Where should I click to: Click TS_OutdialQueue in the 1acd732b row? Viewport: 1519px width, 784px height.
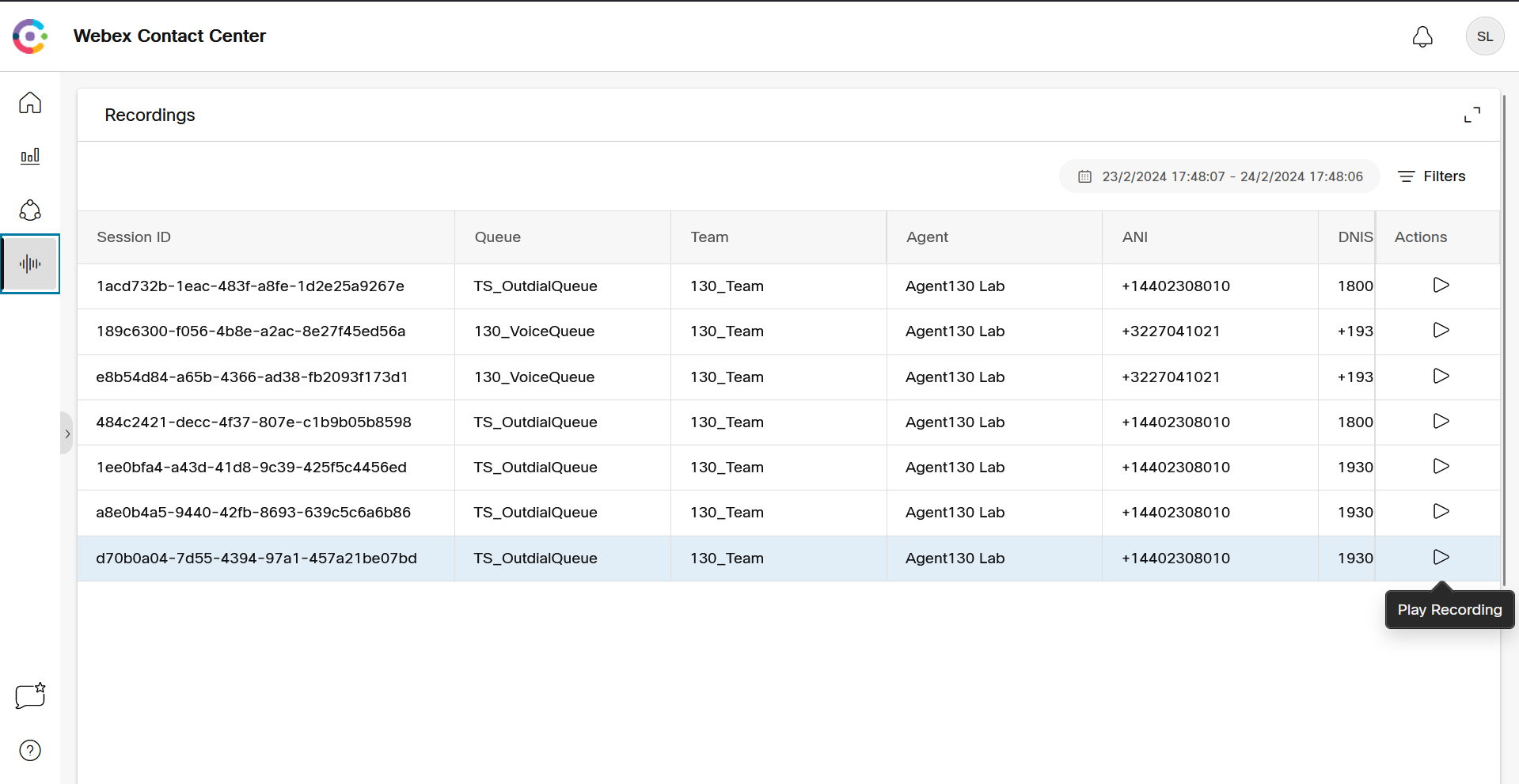pos(536,286)
